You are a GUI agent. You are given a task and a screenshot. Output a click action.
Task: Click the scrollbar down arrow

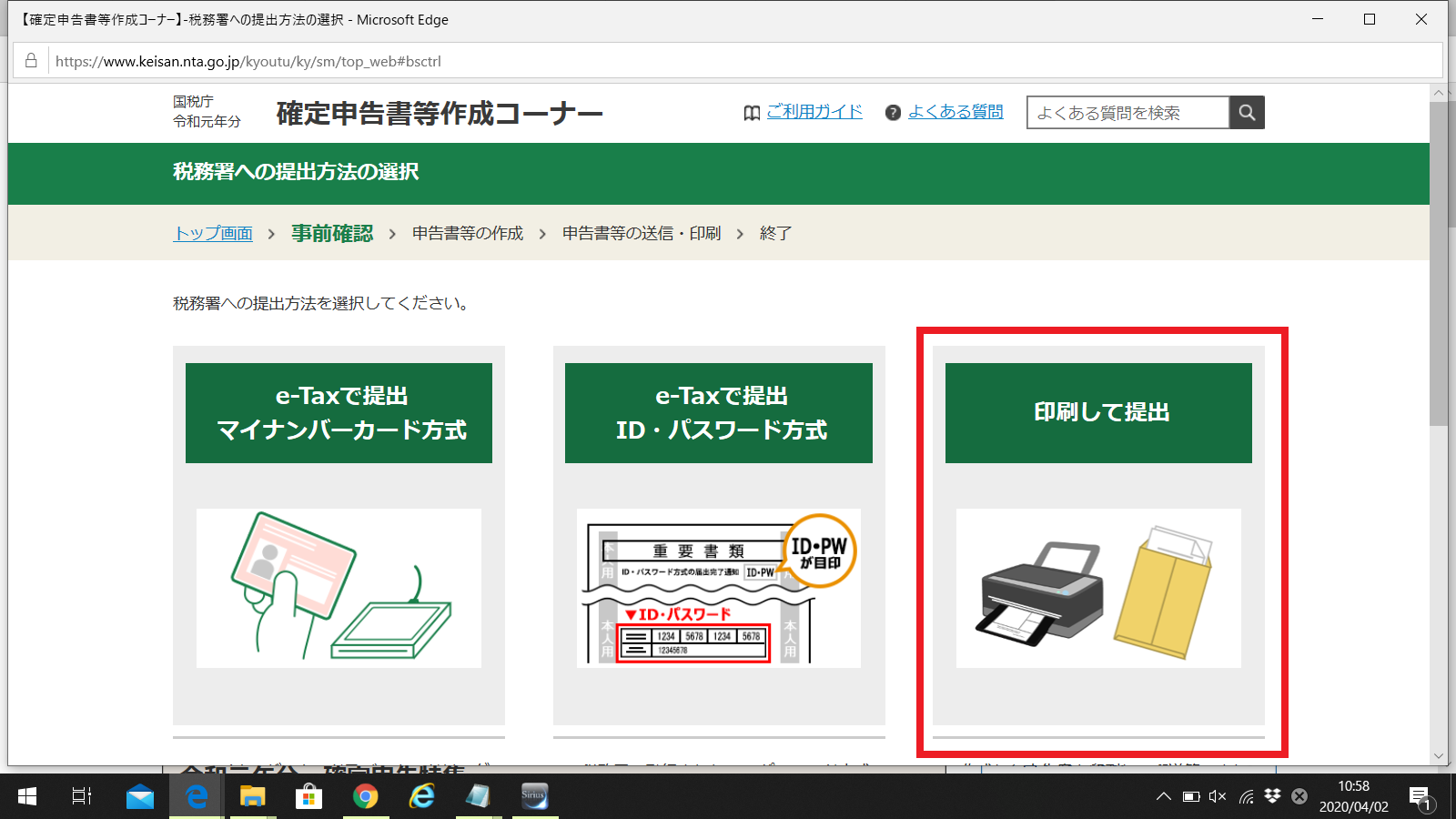[1440, 755]
